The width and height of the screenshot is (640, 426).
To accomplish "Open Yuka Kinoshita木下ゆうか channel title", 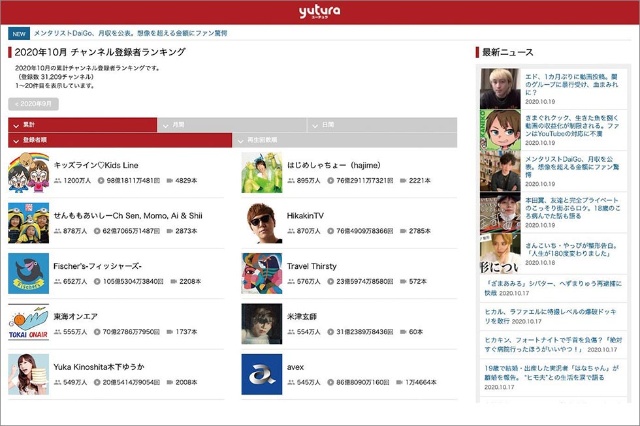I will tap(99, 367).
